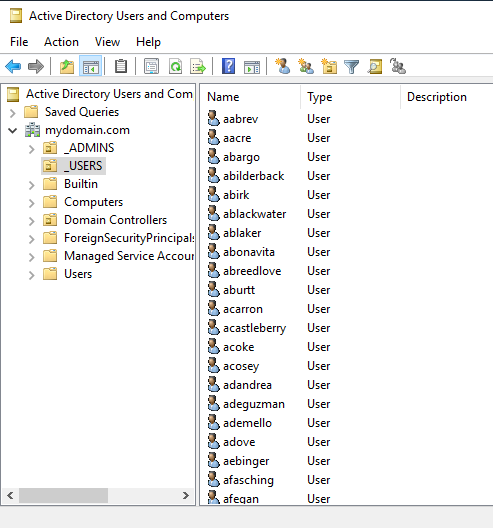Set filtering options with funnel icon

tap(352, 66)
